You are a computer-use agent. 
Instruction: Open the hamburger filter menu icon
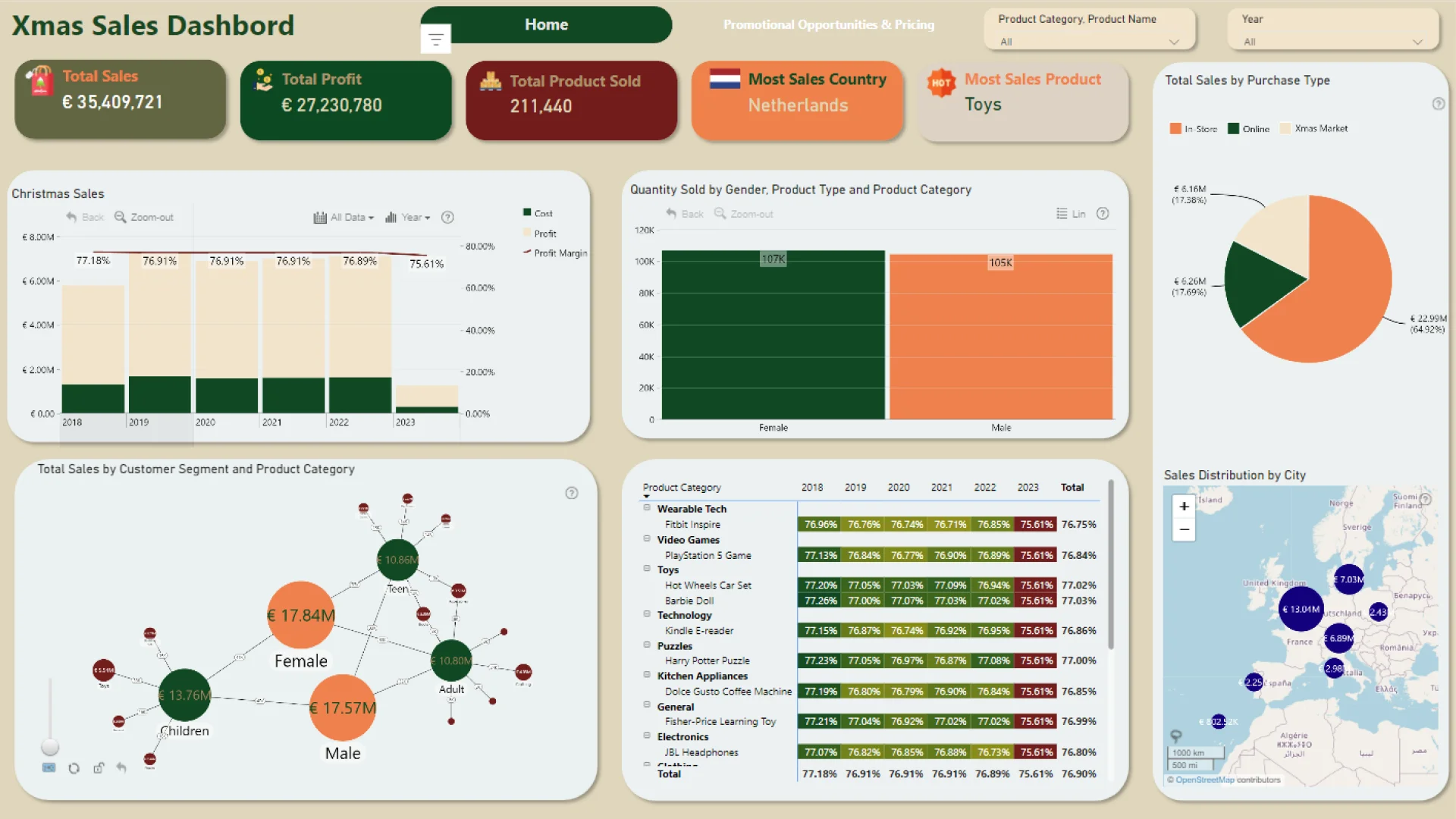tap(435, 39)
